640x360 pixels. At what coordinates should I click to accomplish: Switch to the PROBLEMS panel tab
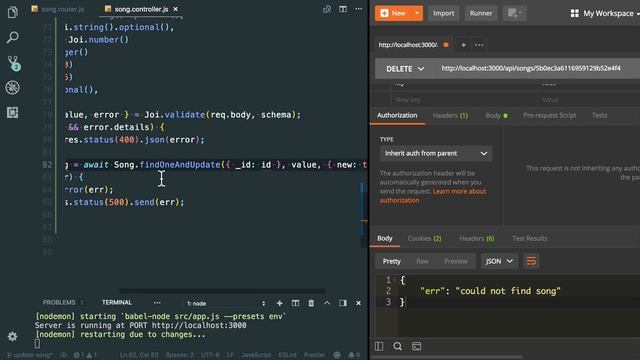point(59,302)
